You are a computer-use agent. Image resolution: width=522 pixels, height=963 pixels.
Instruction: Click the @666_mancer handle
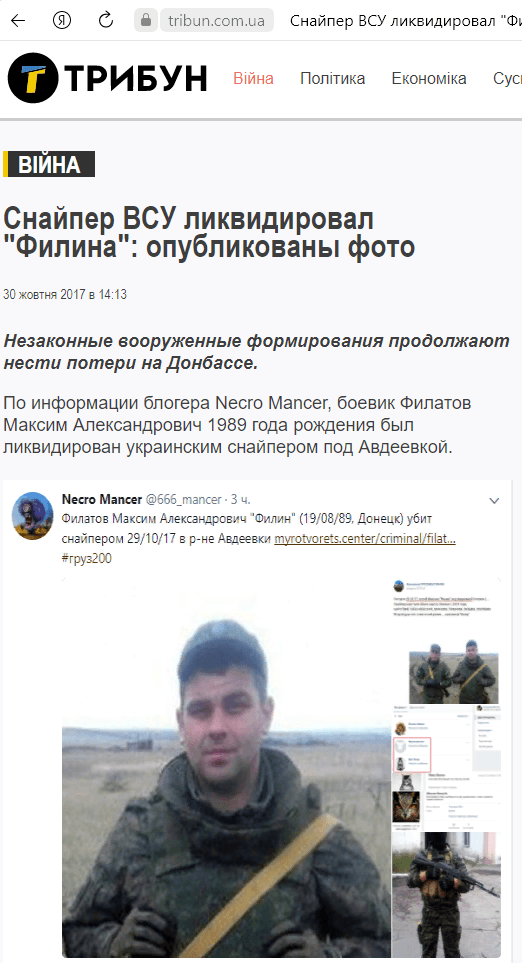(x=183, y=499)
